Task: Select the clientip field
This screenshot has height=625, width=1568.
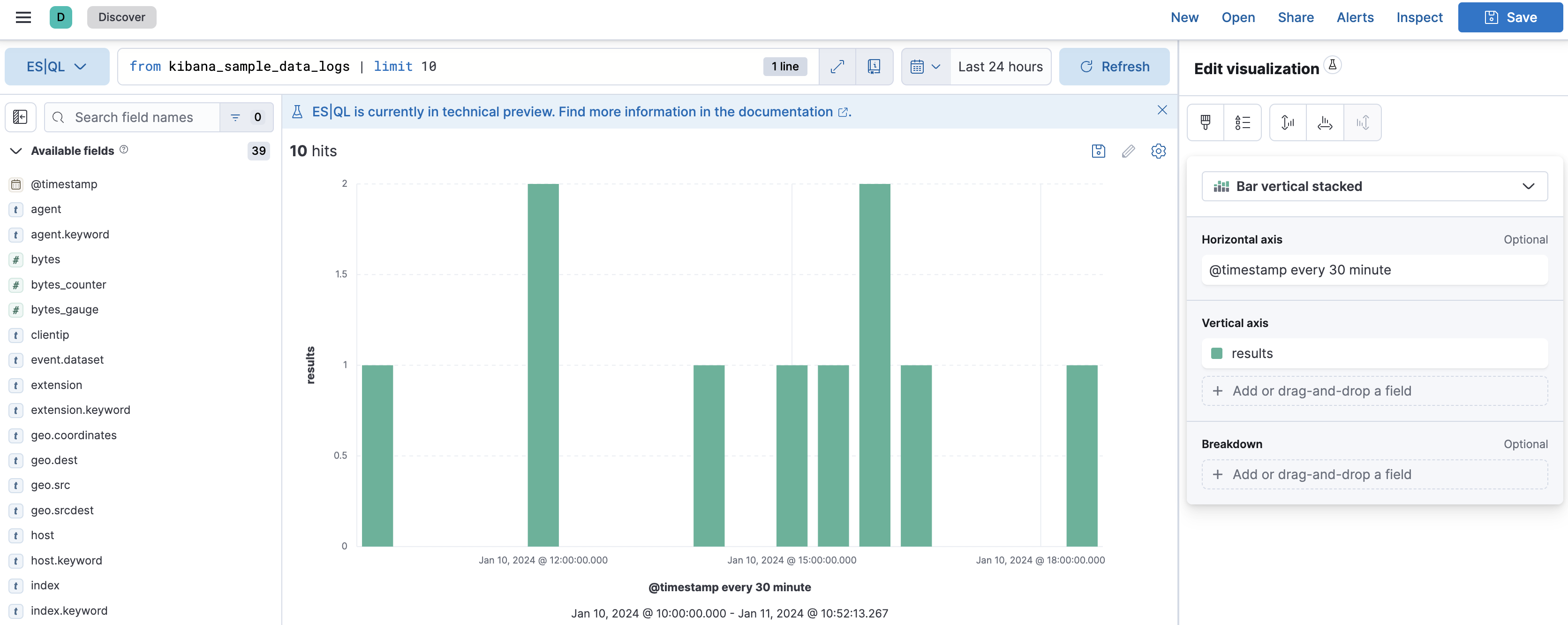Action: click(50, 335)
